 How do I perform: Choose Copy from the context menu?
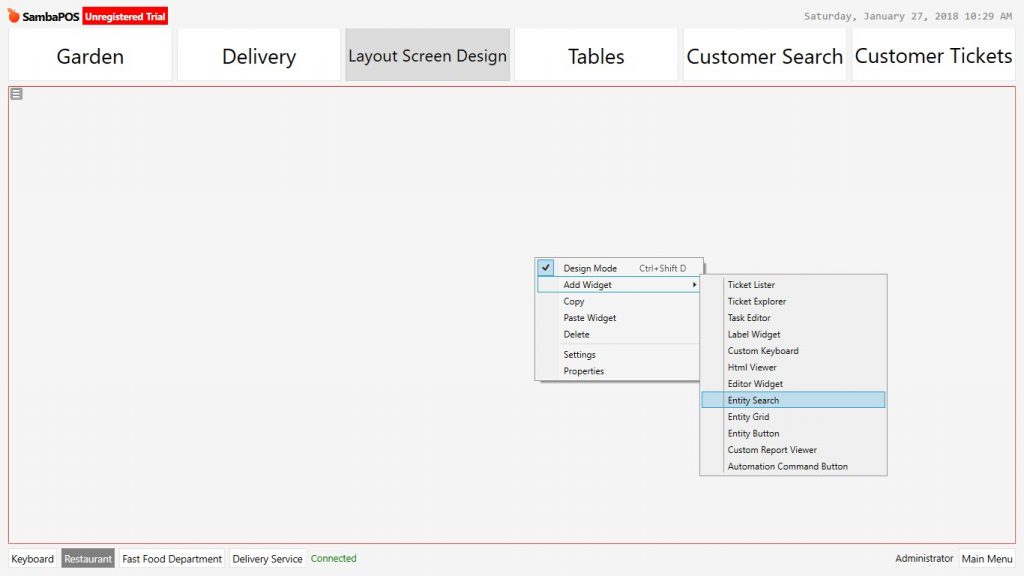(x=574, y=301)
